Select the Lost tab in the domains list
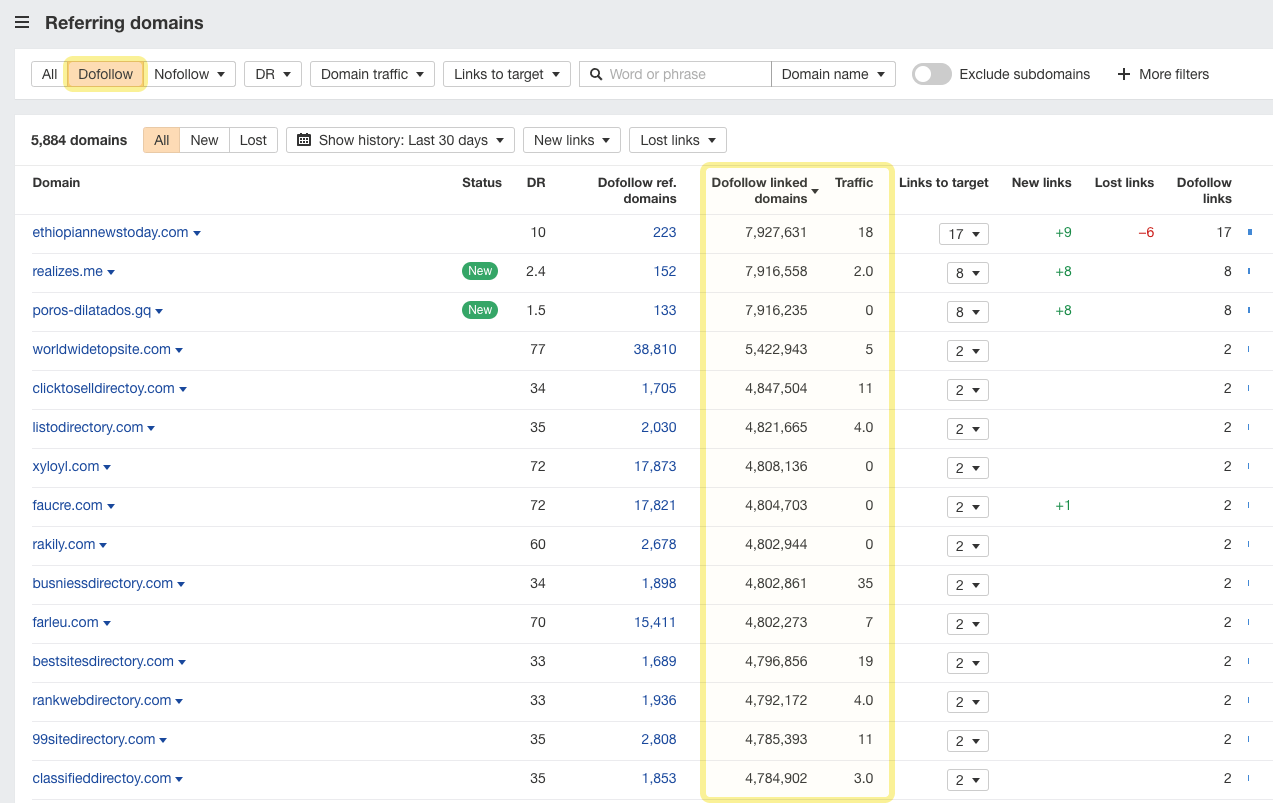 (x=253, y=140)
